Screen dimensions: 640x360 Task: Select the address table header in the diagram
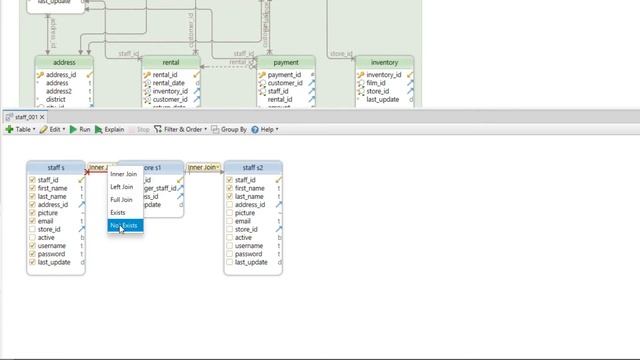pyautogui.click(x=64, y=62)
